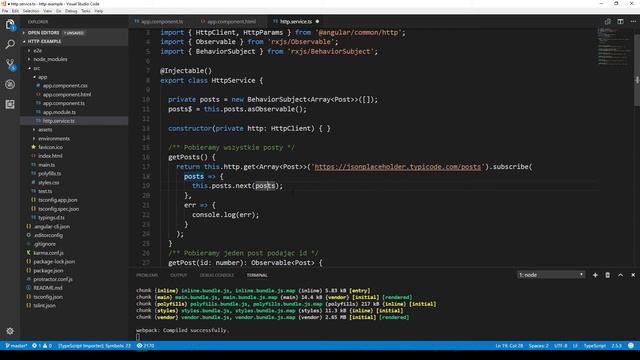The image size is (640, 360).
Task: Click TypeScript version 2.5.3 in status bar
Action: [616, 346]
